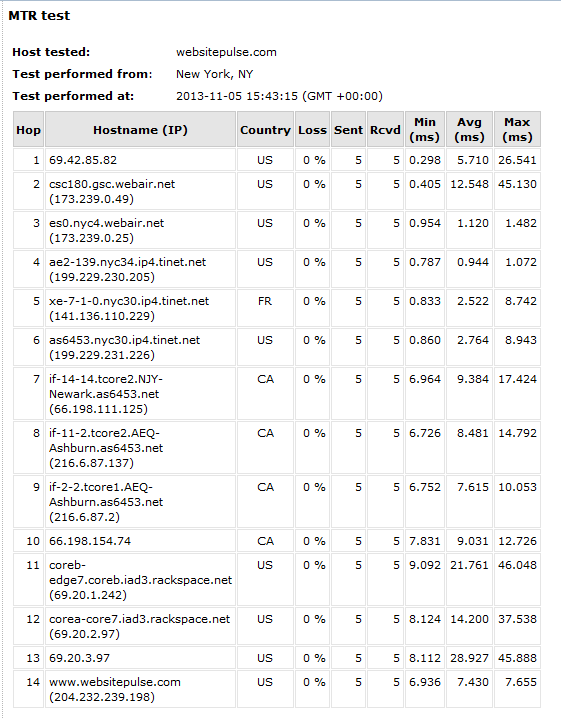This screenshot has height=718, width=561.
Task: Click Max value 45.130 in hop 2
Action: click(517, 184)
